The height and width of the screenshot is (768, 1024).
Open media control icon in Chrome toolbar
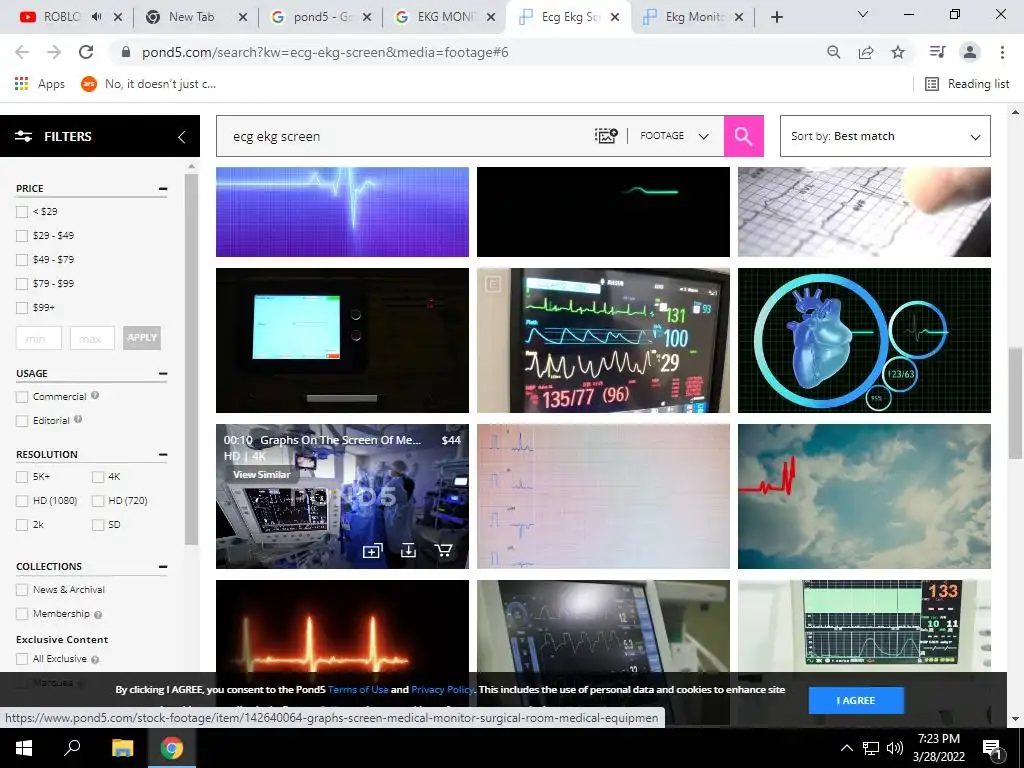pyautogui.click(x=937, y=52)
